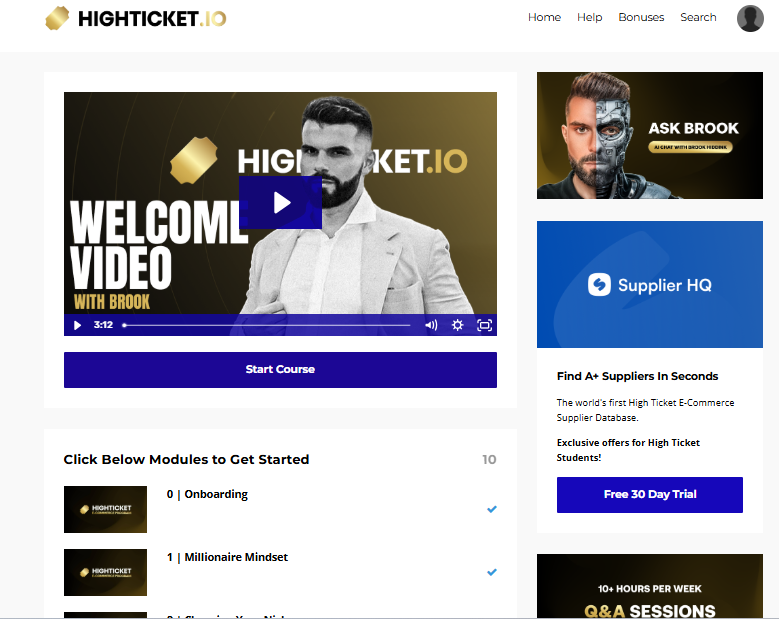This screenshot has width=779, height=619.
Task: Click the HighTicket.io logo in header
Action: tap(136, 18)
